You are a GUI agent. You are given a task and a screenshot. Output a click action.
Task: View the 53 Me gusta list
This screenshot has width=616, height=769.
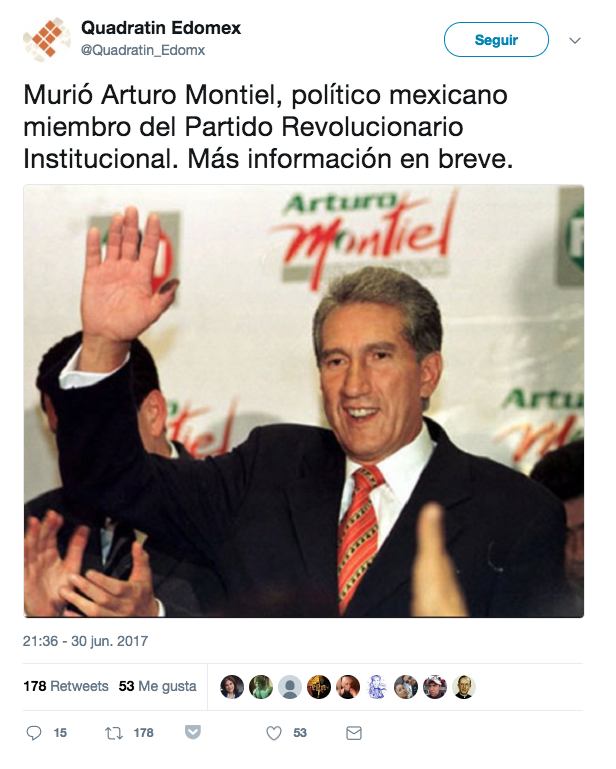[x=157, y=686]
